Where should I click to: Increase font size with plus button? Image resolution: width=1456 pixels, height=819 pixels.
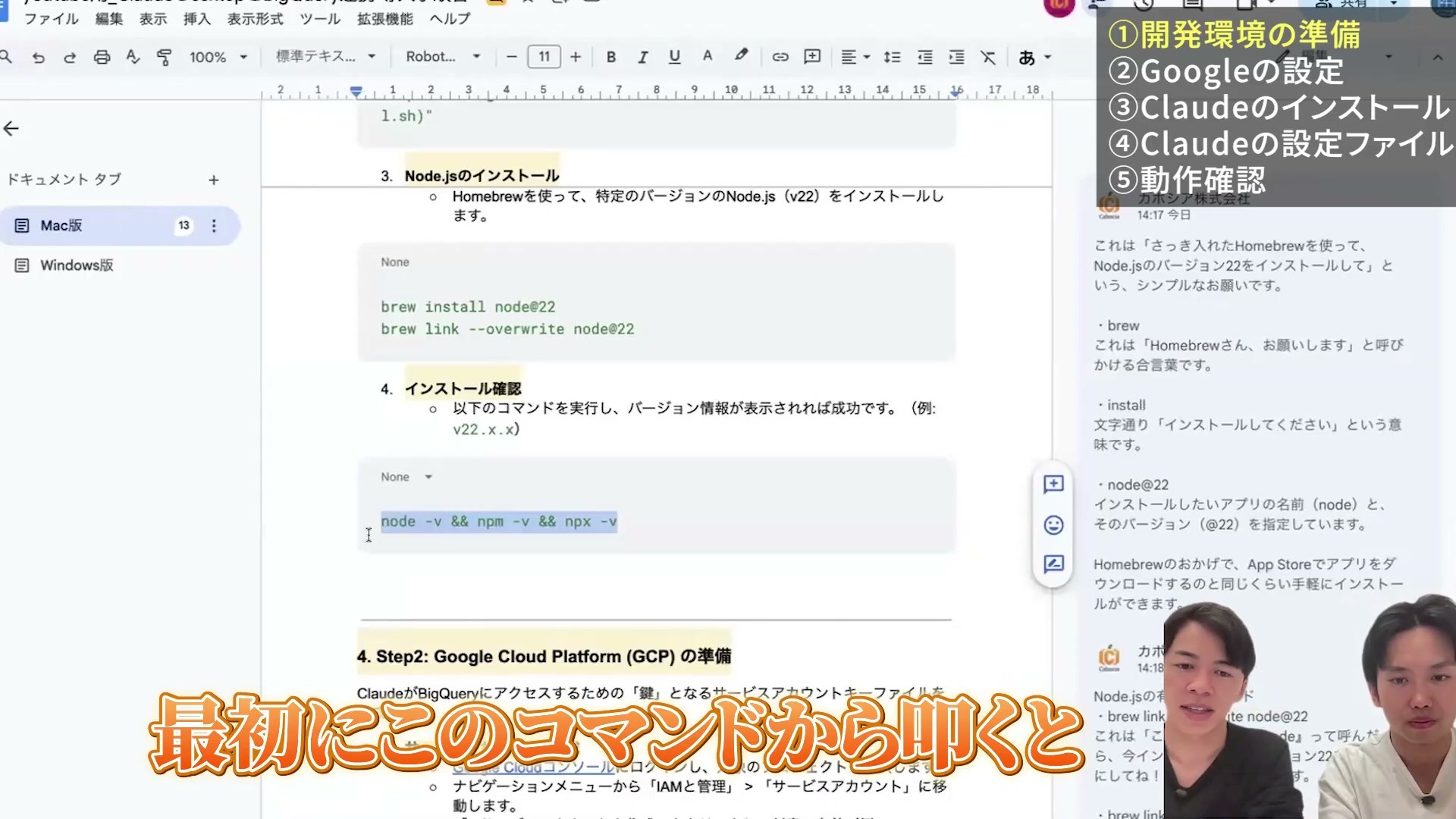tap(576, 57)
